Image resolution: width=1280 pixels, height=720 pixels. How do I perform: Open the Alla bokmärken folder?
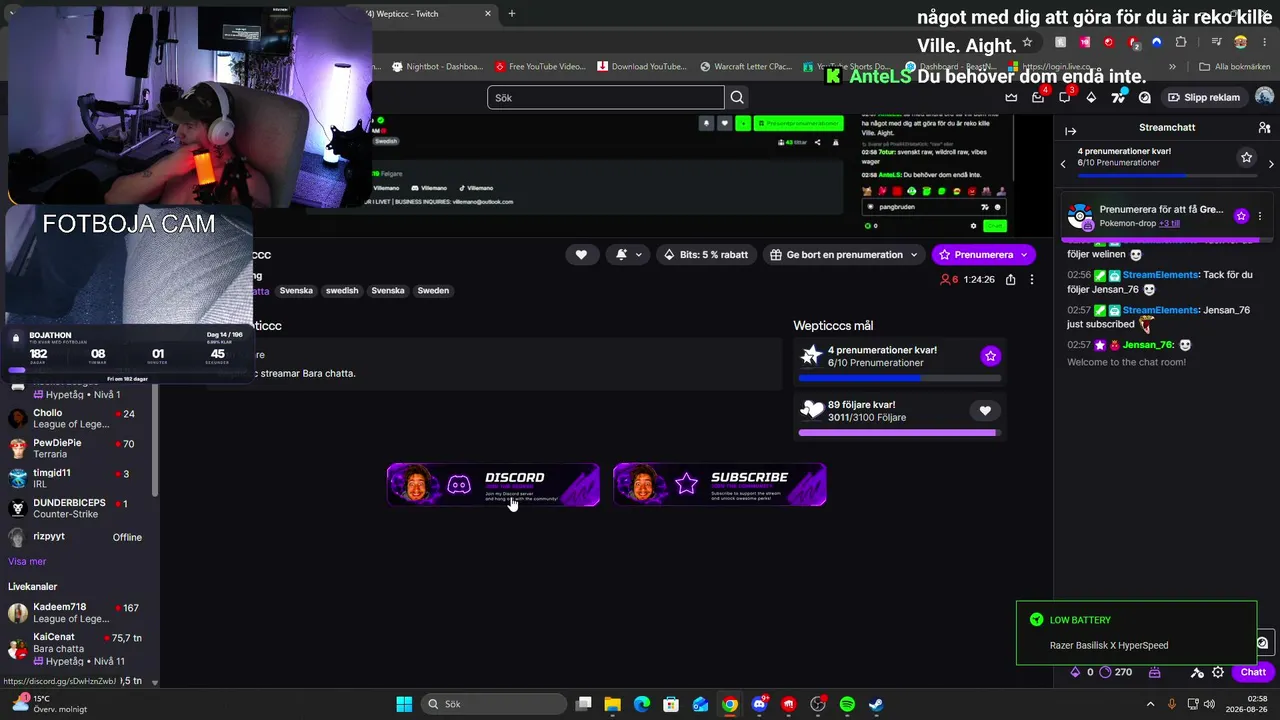click(1234, 67)
